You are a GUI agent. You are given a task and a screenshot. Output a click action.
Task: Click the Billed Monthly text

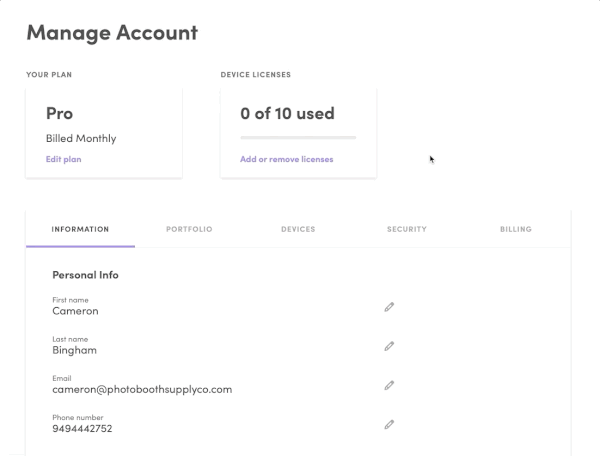tap(81, 138)
